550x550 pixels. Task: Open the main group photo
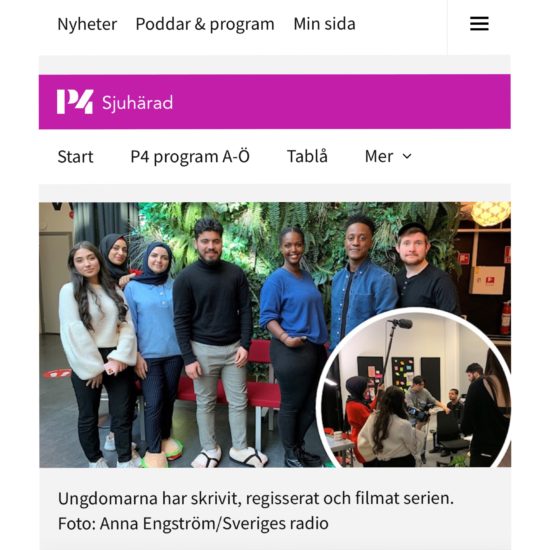pyautogui.click(x=275, y=335)
